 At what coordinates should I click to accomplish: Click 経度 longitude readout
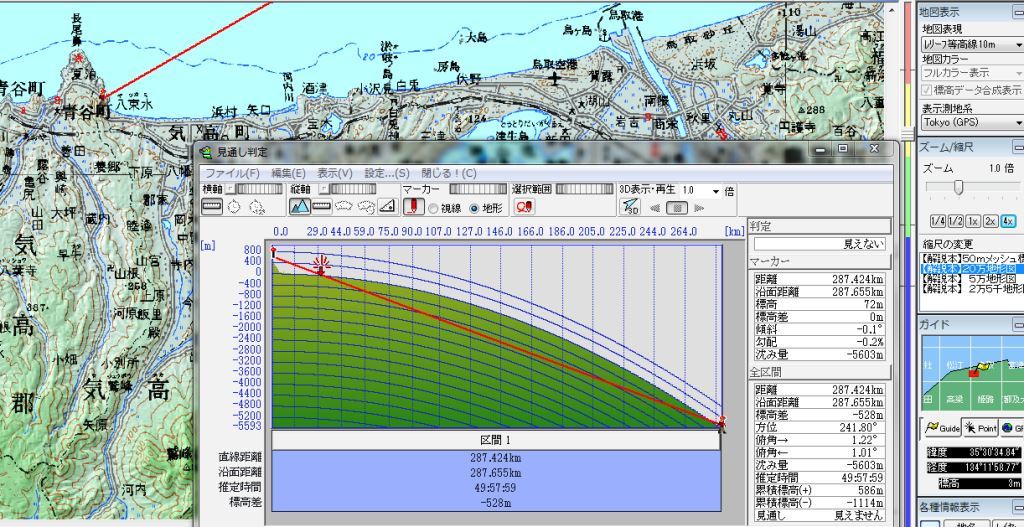coord(975,468)
